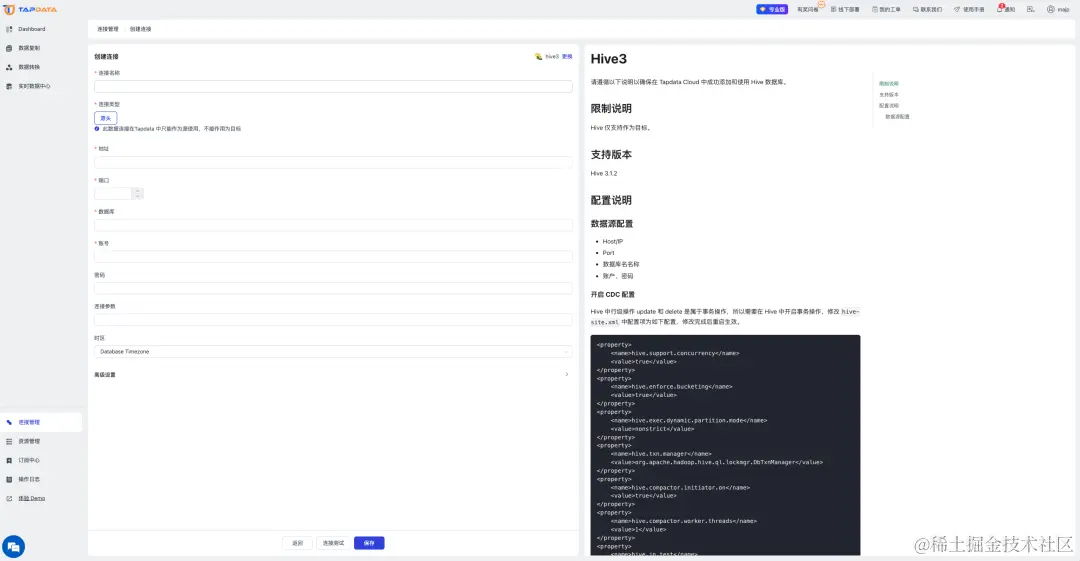Click 更换 to change hive3 connector
This screenshot has width=1080, height=561.
tap(567, 57)
